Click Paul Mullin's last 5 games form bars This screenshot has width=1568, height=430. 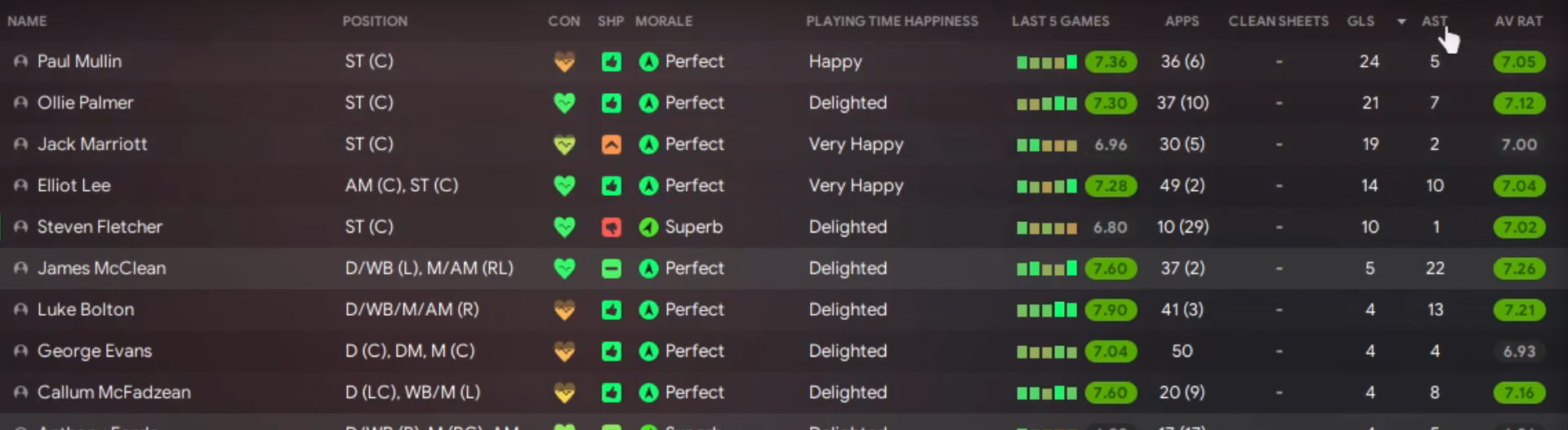tap(1046, 62)
